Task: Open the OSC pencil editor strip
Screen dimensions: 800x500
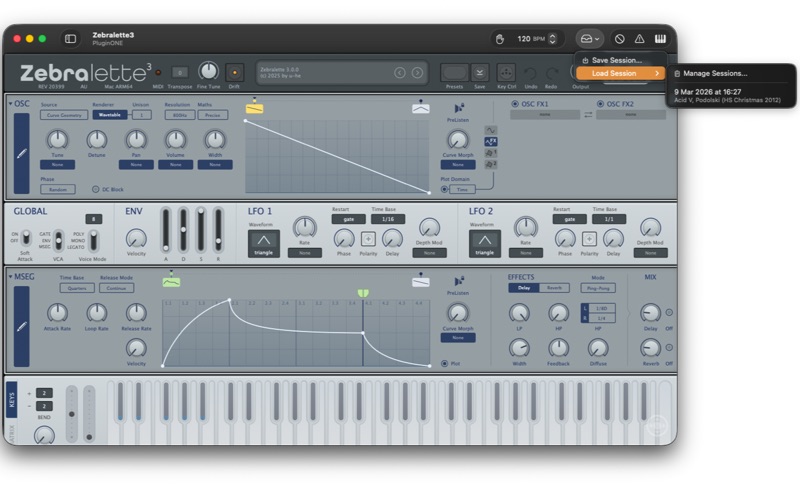Action: [x=21, y=153]
